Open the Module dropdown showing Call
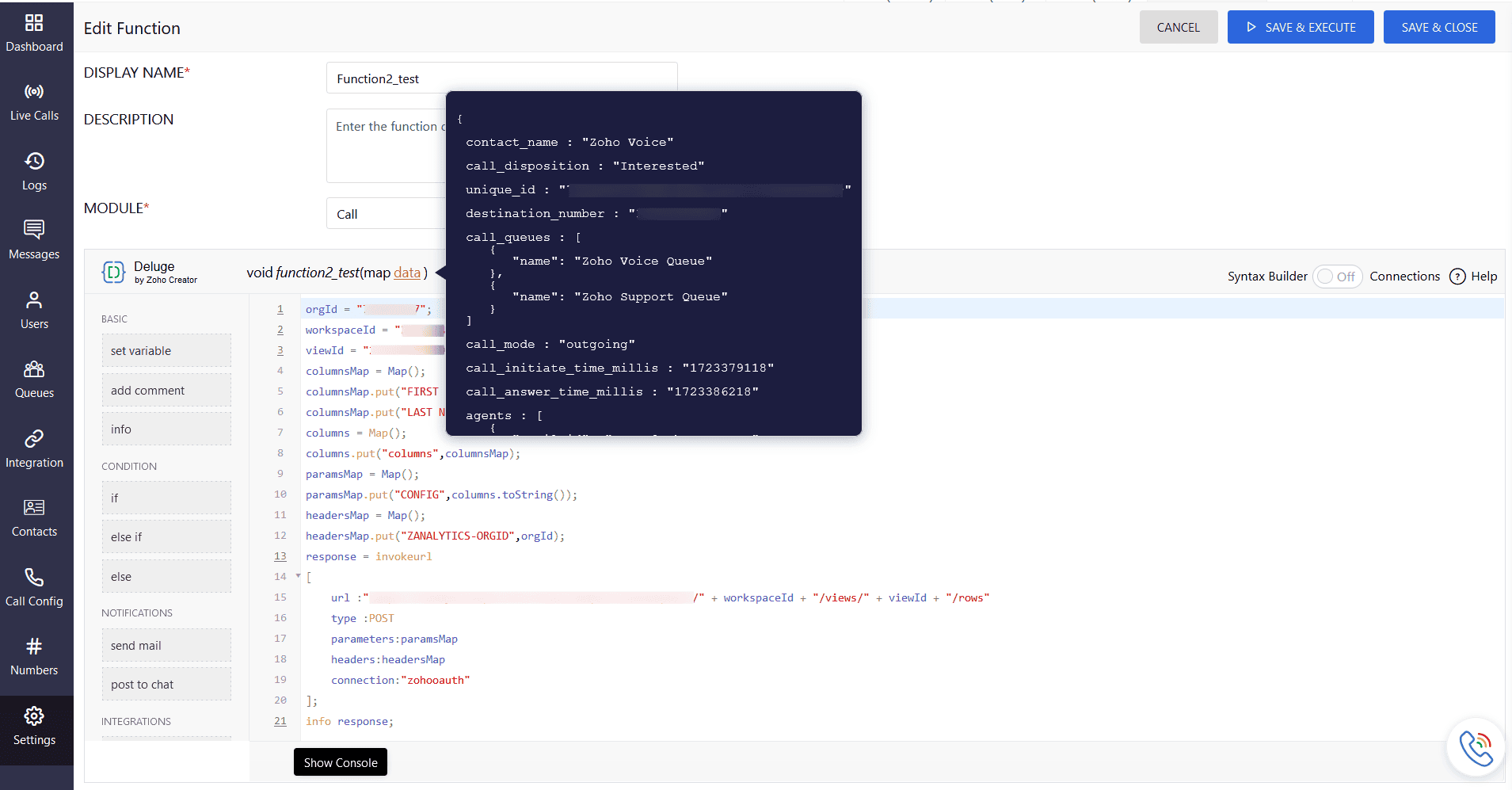Image resolution: width=1512 pixels, height=790 pixels. point(387,214)
